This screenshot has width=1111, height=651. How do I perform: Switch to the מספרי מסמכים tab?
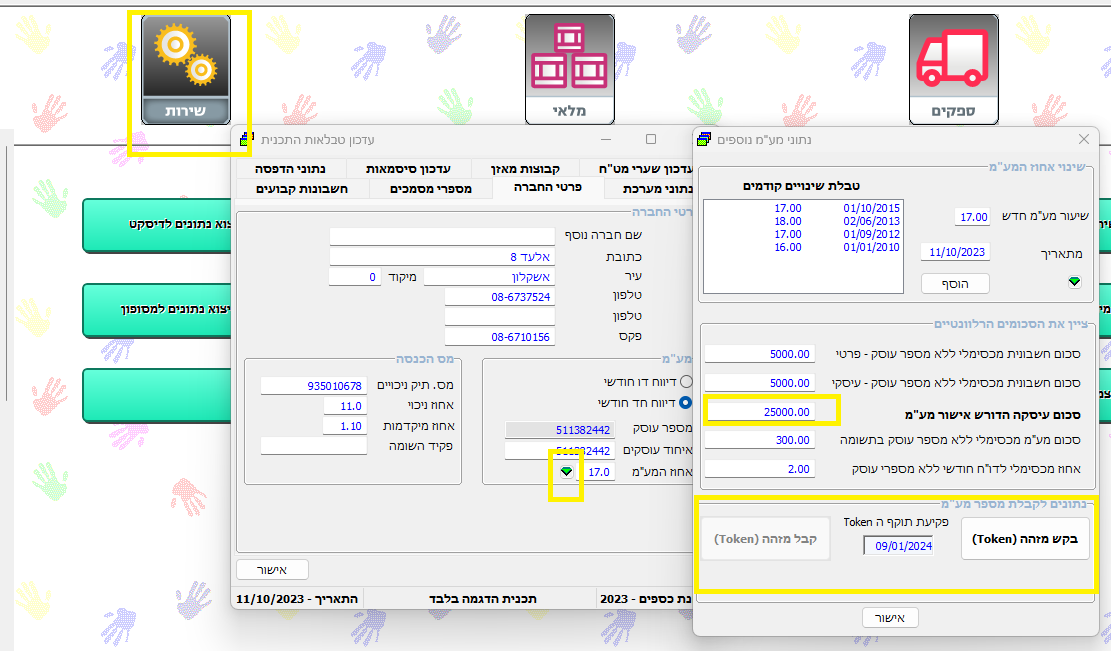(430, 188)
